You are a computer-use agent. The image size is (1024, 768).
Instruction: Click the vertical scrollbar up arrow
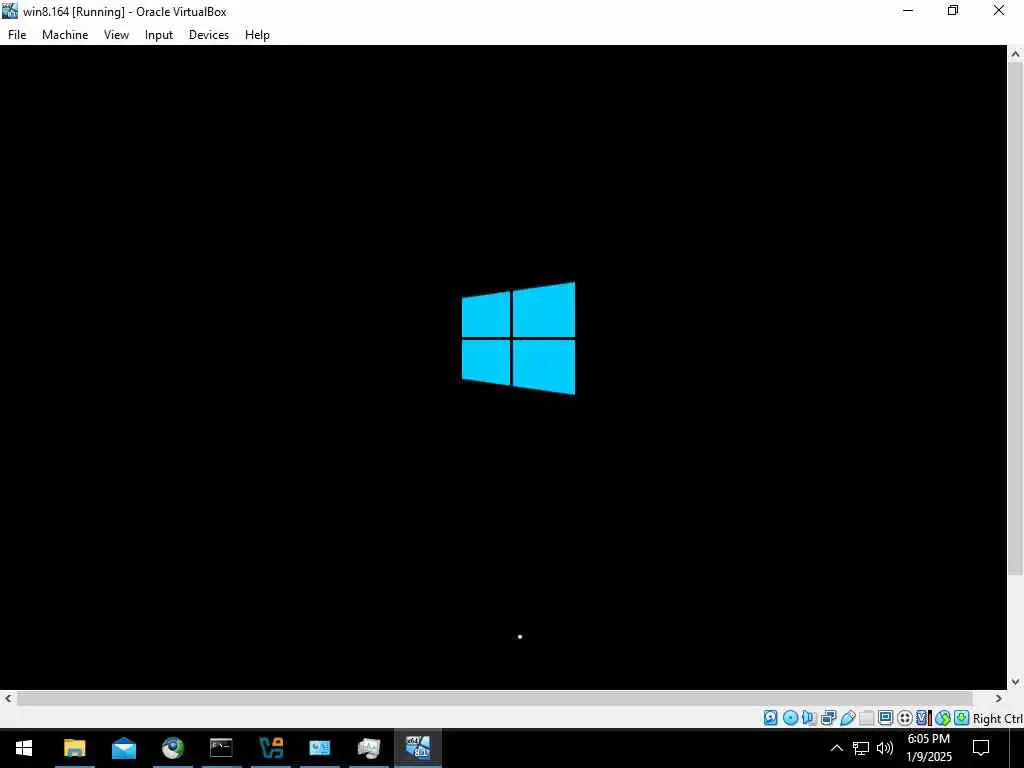[x=1015, y=54]
